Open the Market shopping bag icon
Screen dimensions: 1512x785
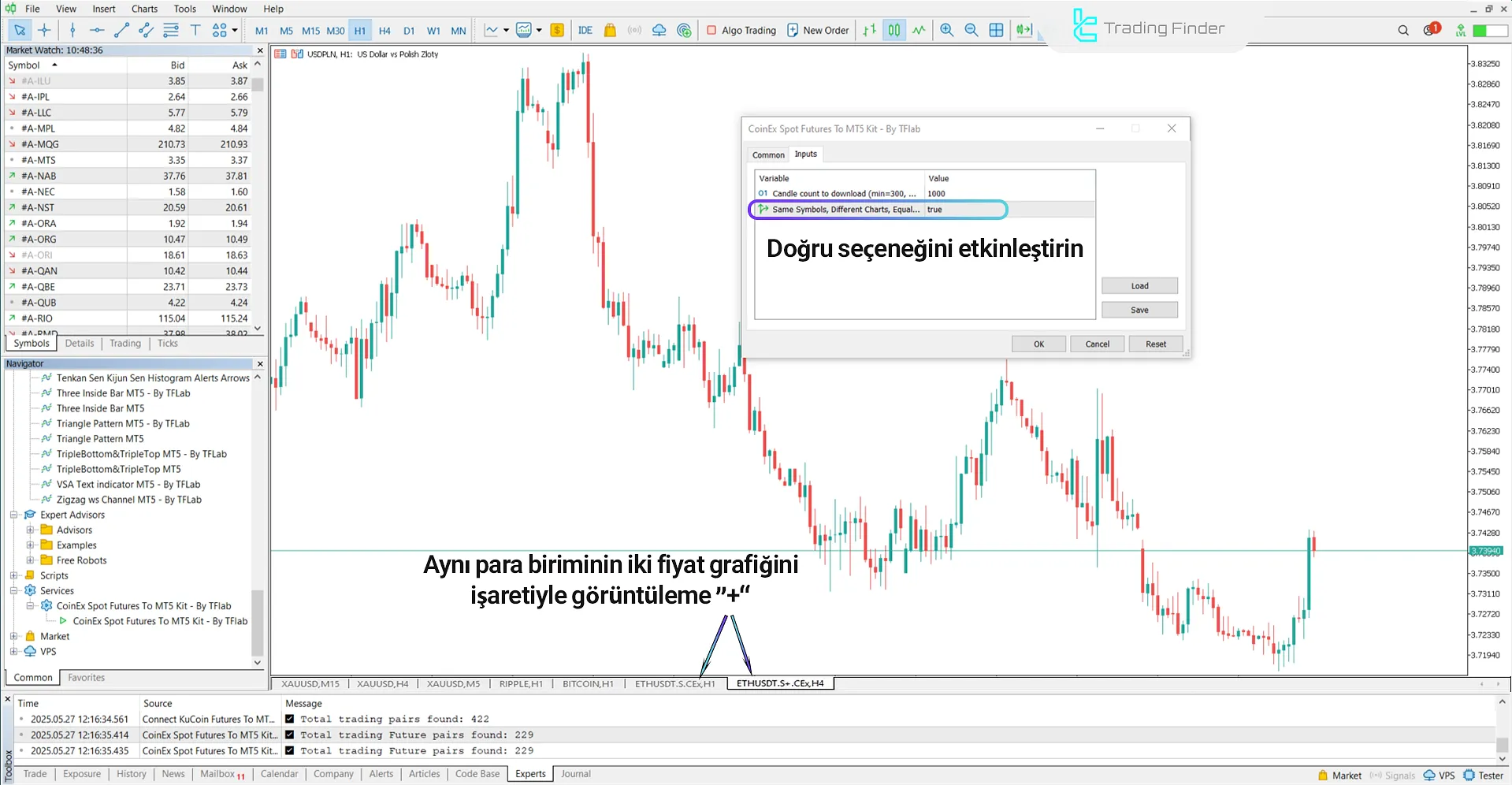(610, 30)
